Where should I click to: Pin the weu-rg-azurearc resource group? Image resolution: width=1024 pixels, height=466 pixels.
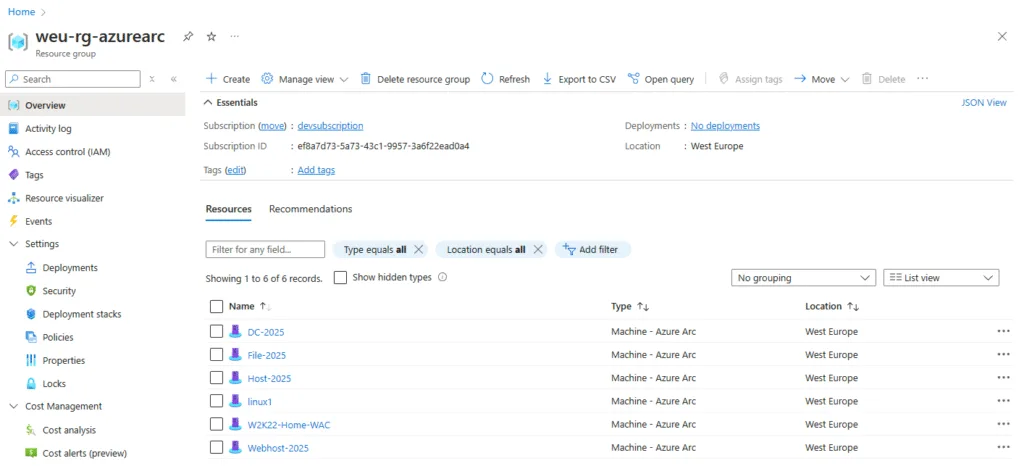pyautogui.click(x=187, y=37)
